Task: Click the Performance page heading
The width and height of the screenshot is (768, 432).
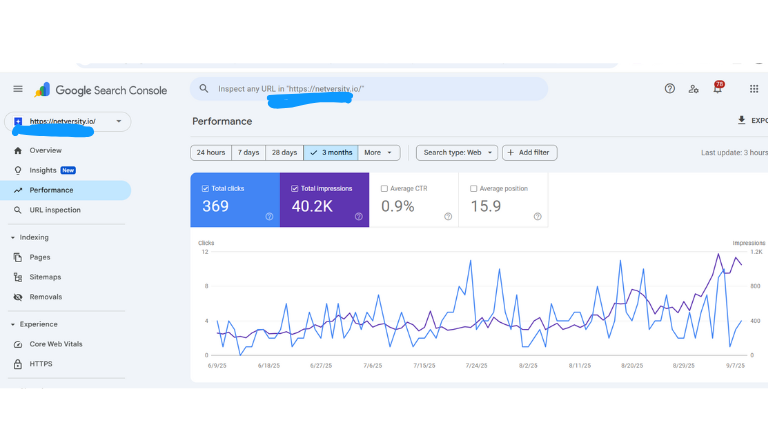Action: pyautogui.click(x=222, y=121)
